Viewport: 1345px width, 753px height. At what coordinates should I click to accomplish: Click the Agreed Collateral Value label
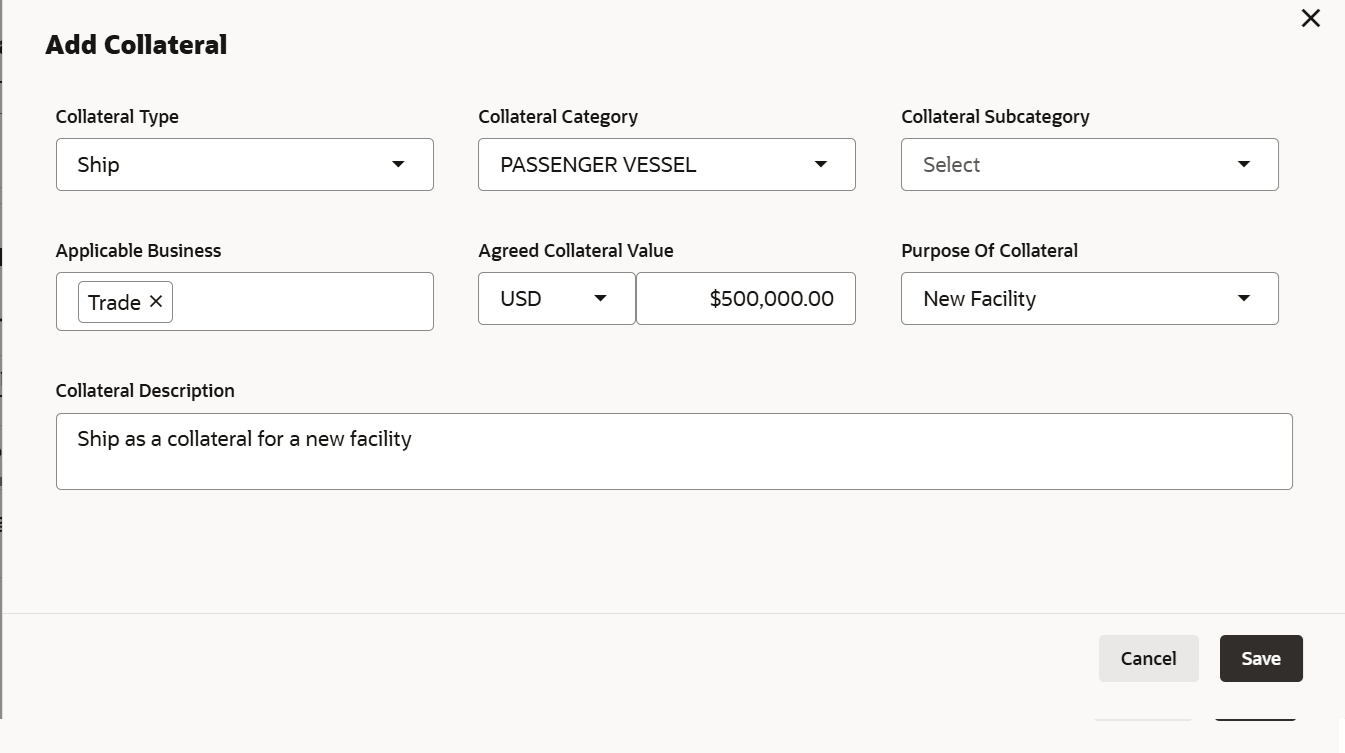tap(576, 250)
